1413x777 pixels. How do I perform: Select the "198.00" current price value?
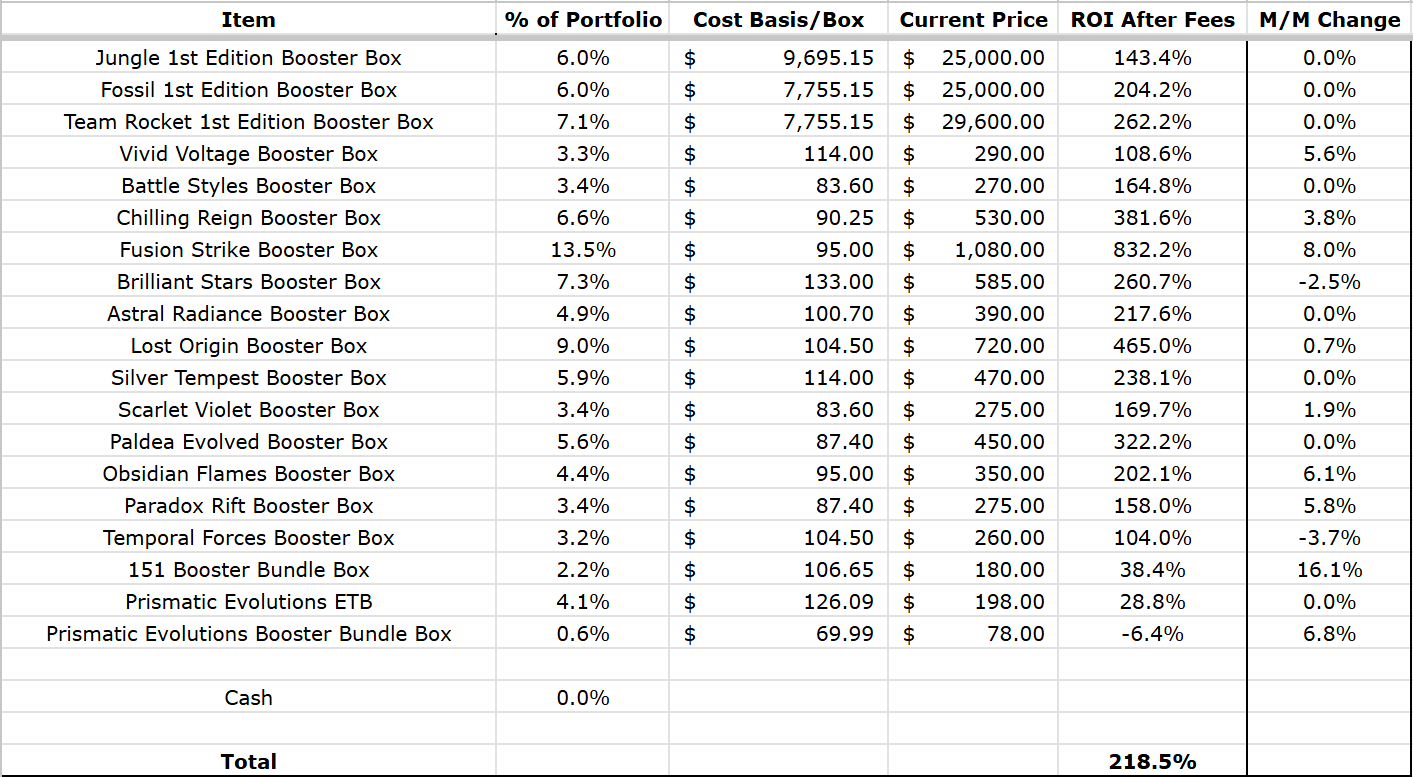click(x=1009, y=602)
